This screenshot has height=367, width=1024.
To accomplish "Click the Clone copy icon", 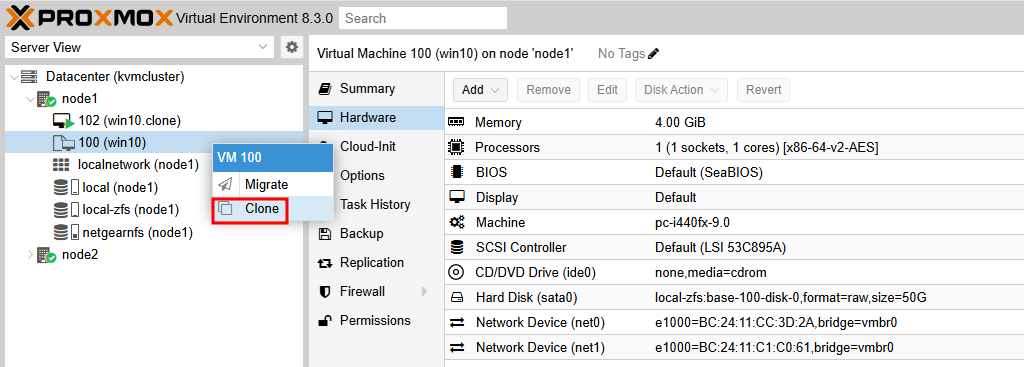I will point(225,209).
